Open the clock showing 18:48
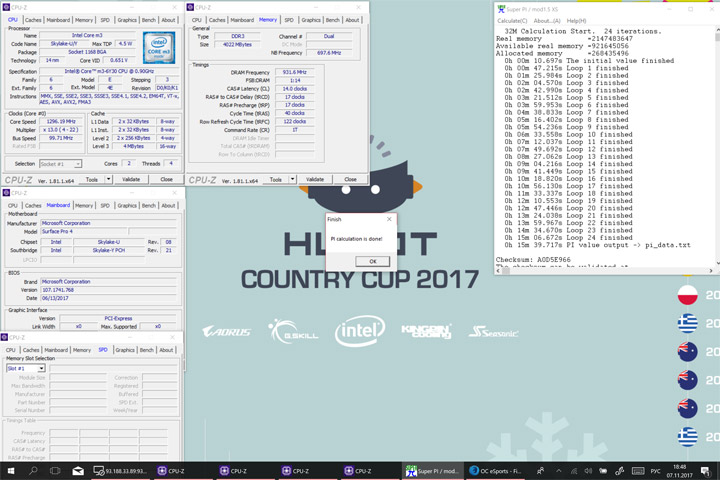The height and width of the screenshot is (480, 720). coord(680,471)
